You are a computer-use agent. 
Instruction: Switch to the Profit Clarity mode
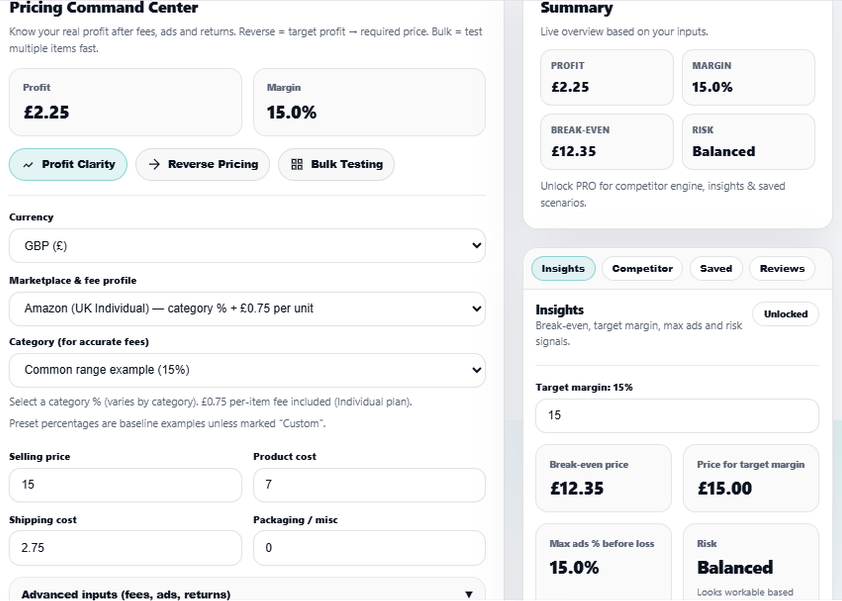click(68, 164)
